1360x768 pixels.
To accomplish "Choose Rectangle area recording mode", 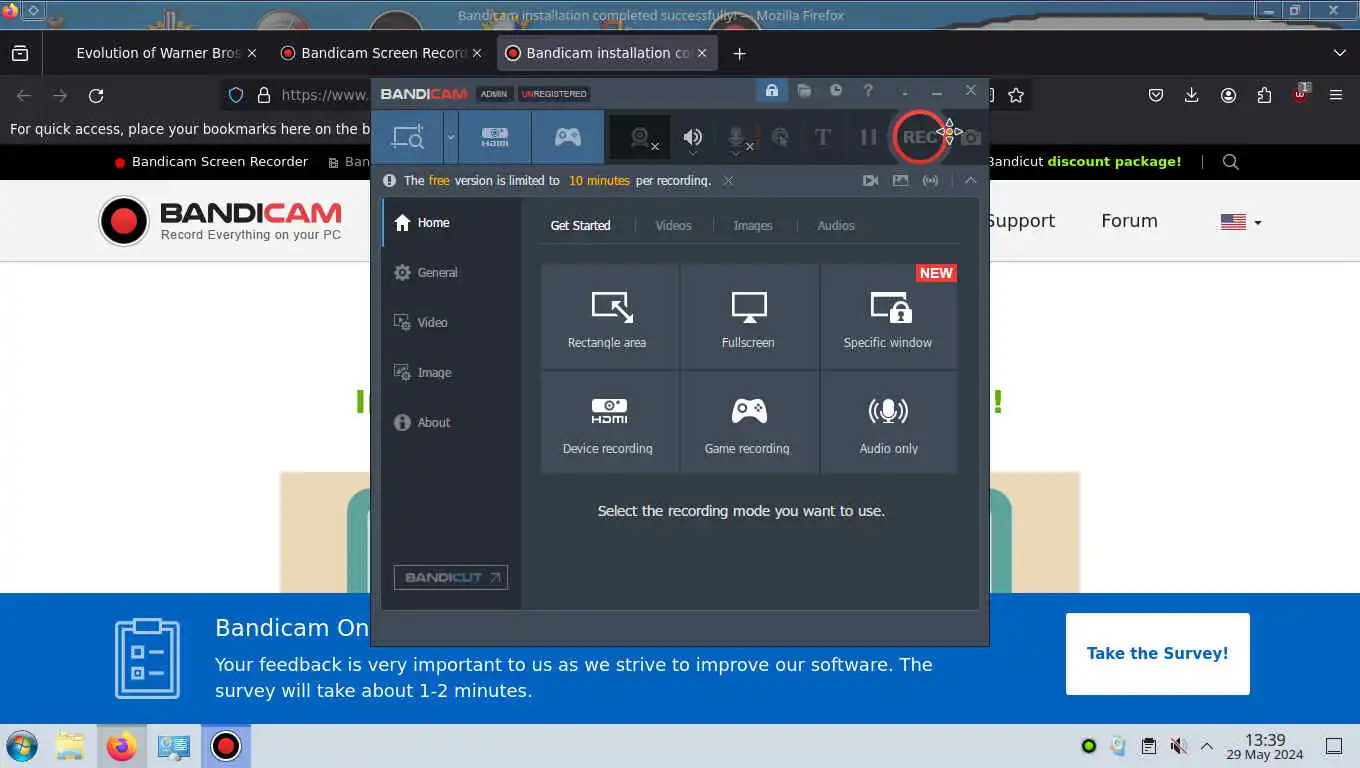I will click(609, 317).
